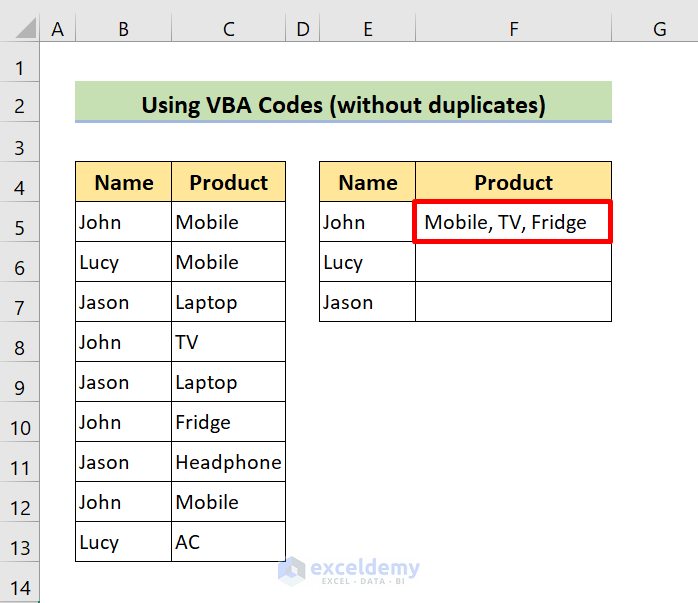Screen dimensions: 698x603
Task: Select row 5 header
Action: (x=19, y=222)
